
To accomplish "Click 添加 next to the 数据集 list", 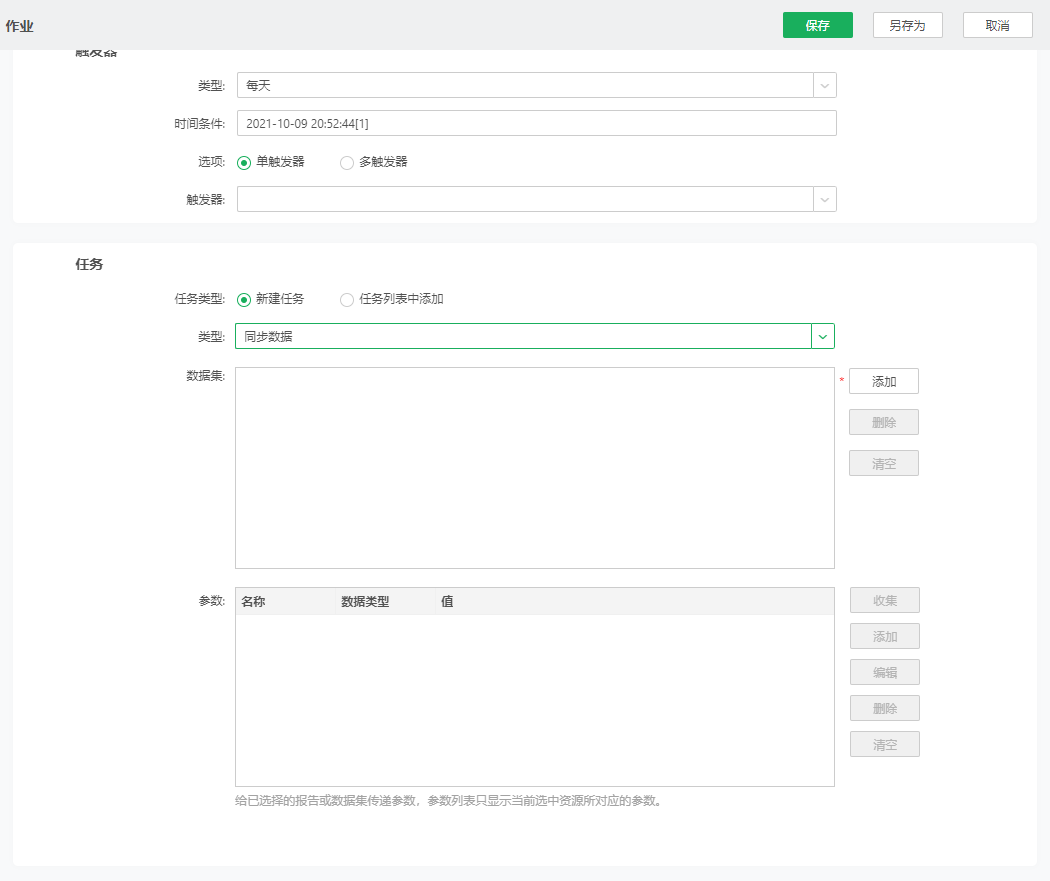I will tap(883, 381).
